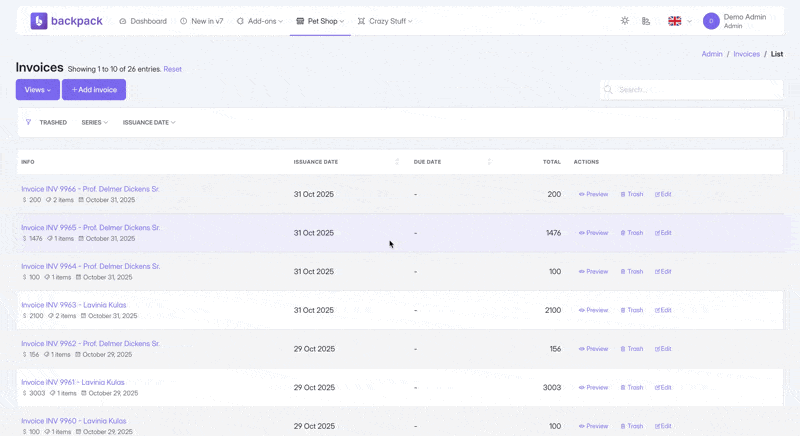Open language selector UK flag
Viewport: 800px width, 436px height.
674,21
